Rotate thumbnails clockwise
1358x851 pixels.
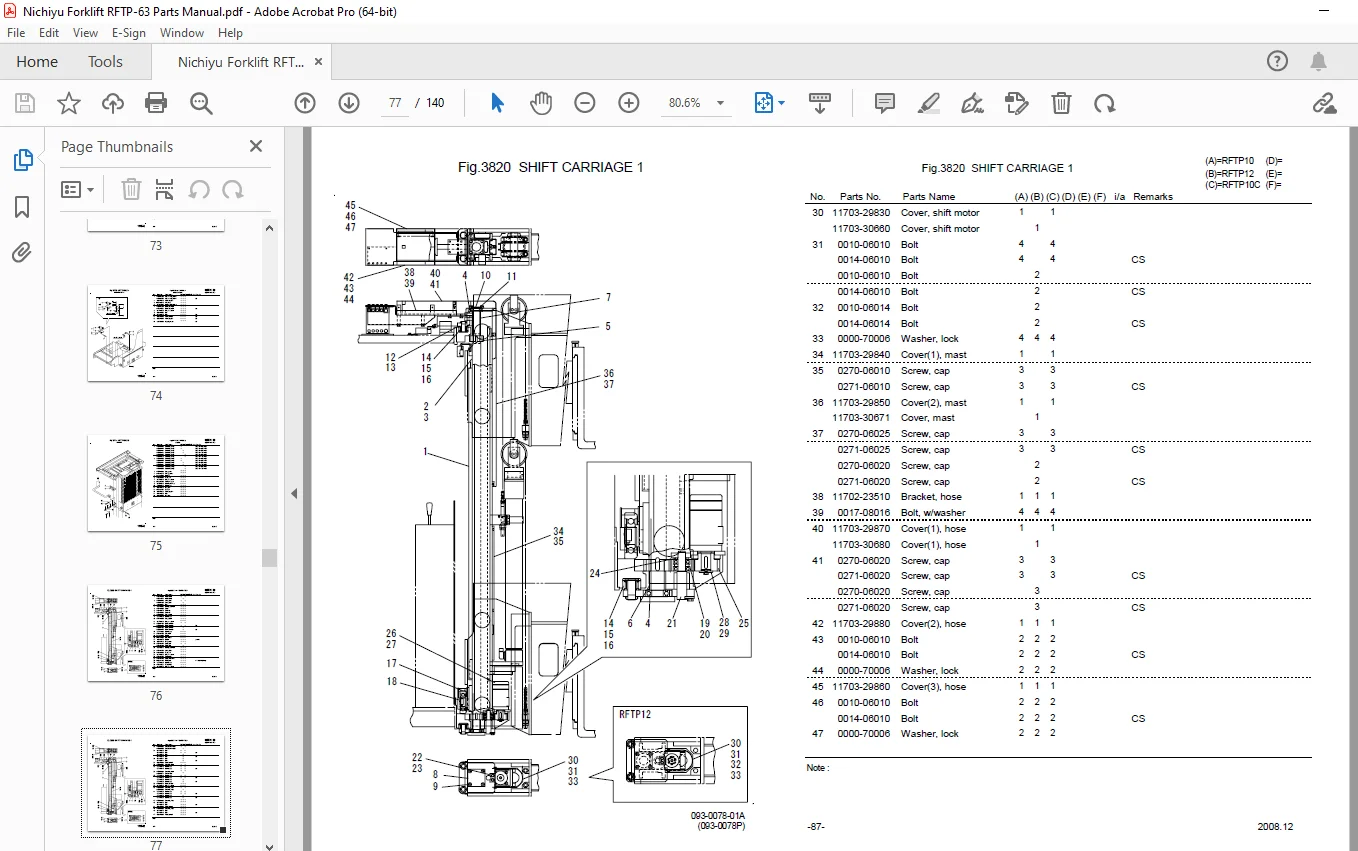(233, 189)
